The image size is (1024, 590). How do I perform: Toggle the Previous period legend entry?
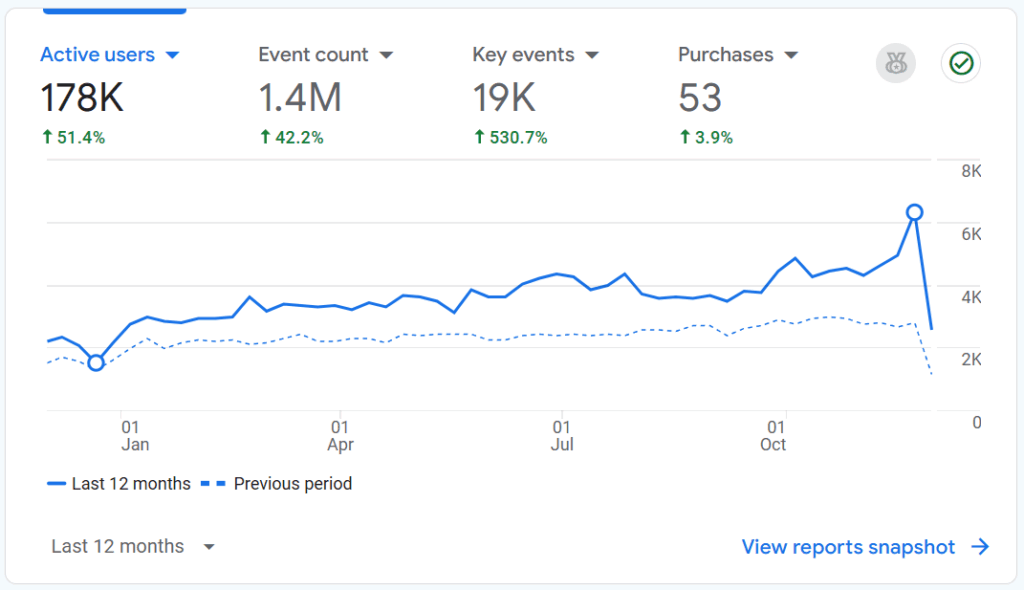tap(292, 483)
